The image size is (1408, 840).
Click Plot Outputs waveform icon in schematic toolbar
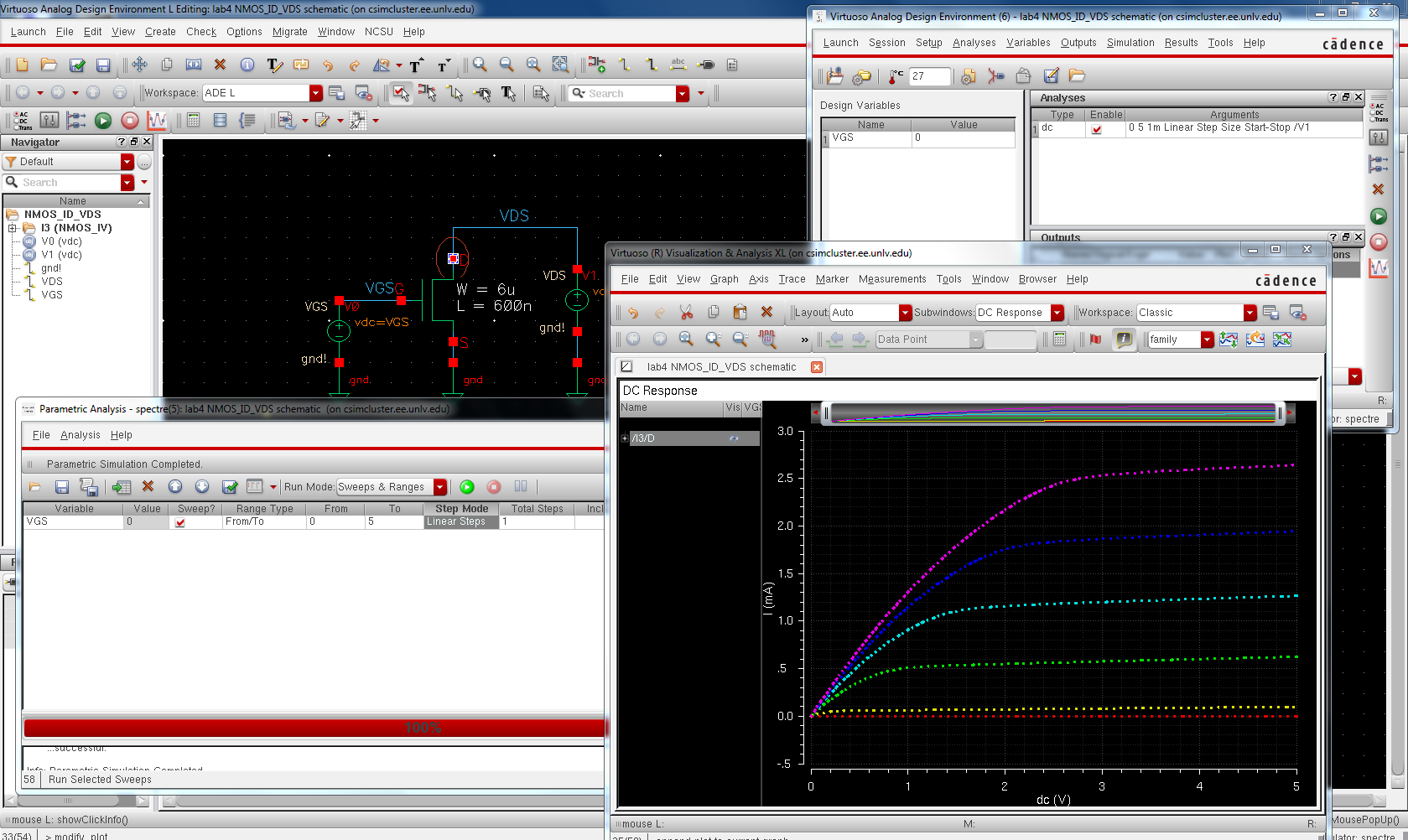(x=157, y=121)
